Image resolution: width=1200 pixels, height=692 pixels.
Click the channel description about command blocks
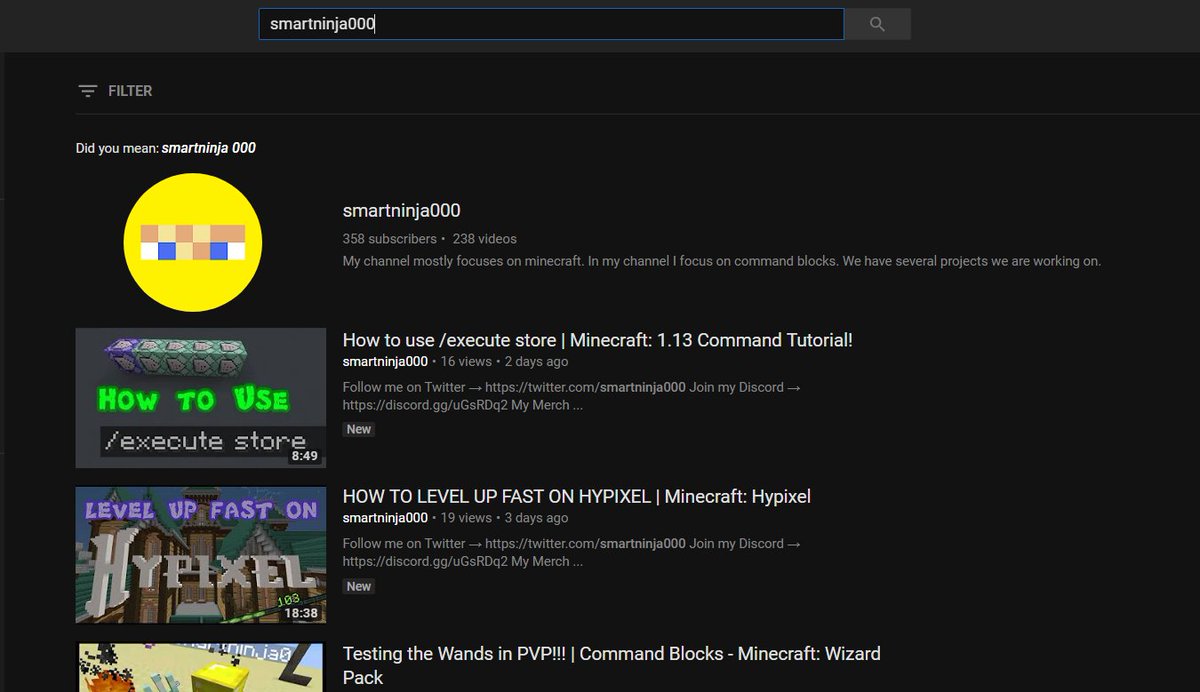pyautogui.click(x=721, y=261)
